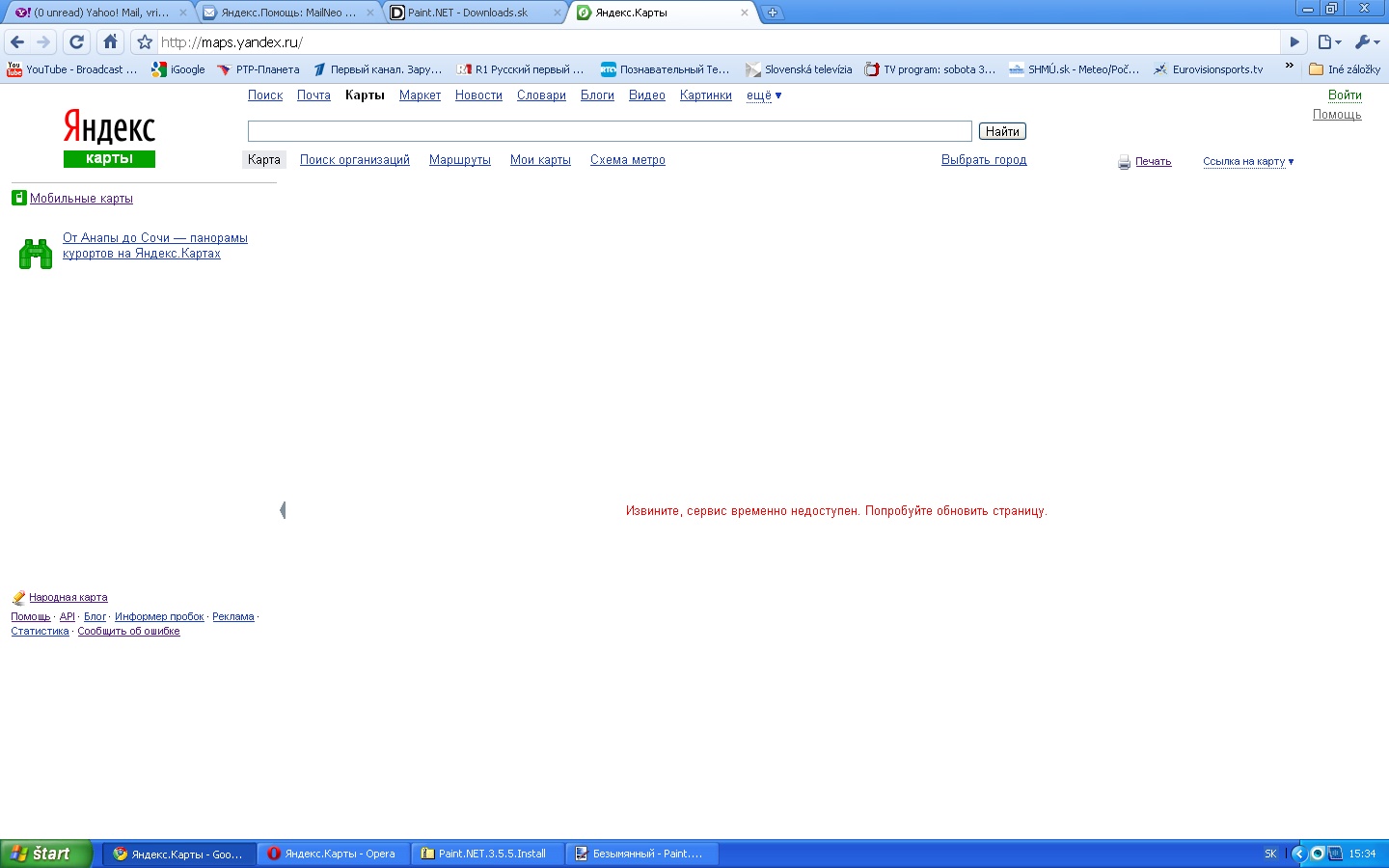
Task: Switch to the Маршруты routes tab
Action: point(460,160)
